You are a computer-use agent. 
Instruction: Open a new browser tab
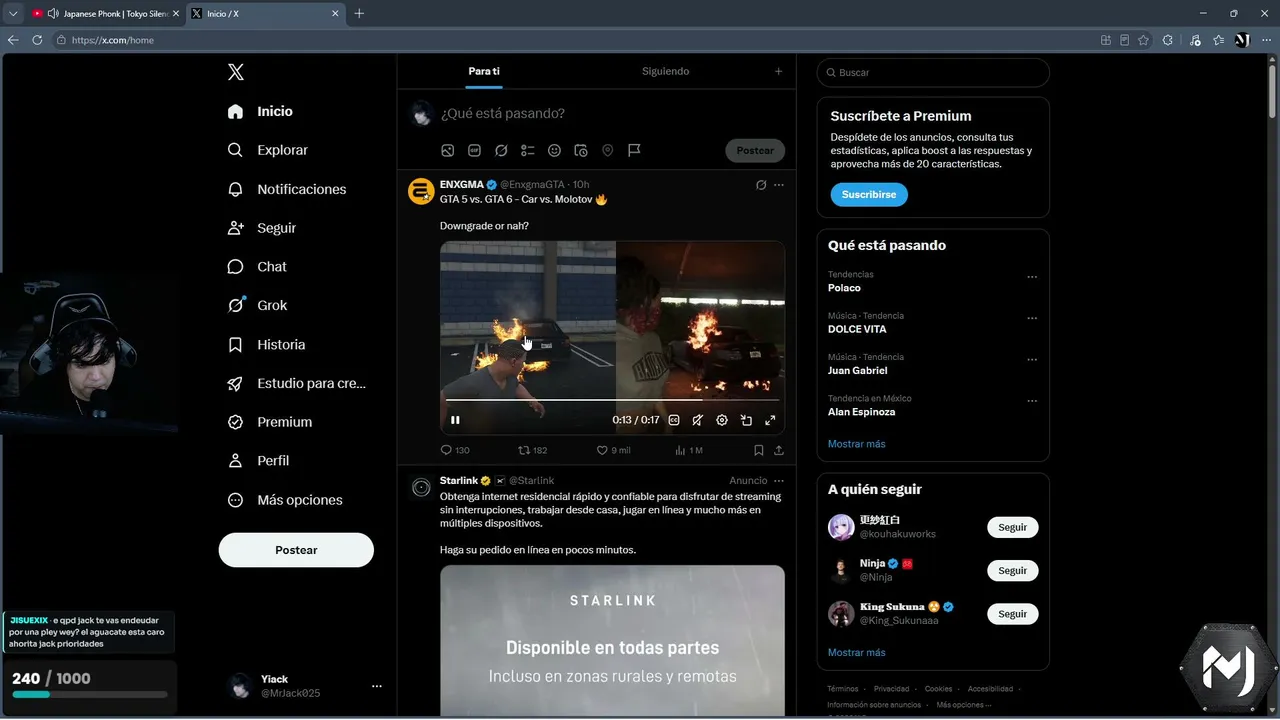(359, 14)
